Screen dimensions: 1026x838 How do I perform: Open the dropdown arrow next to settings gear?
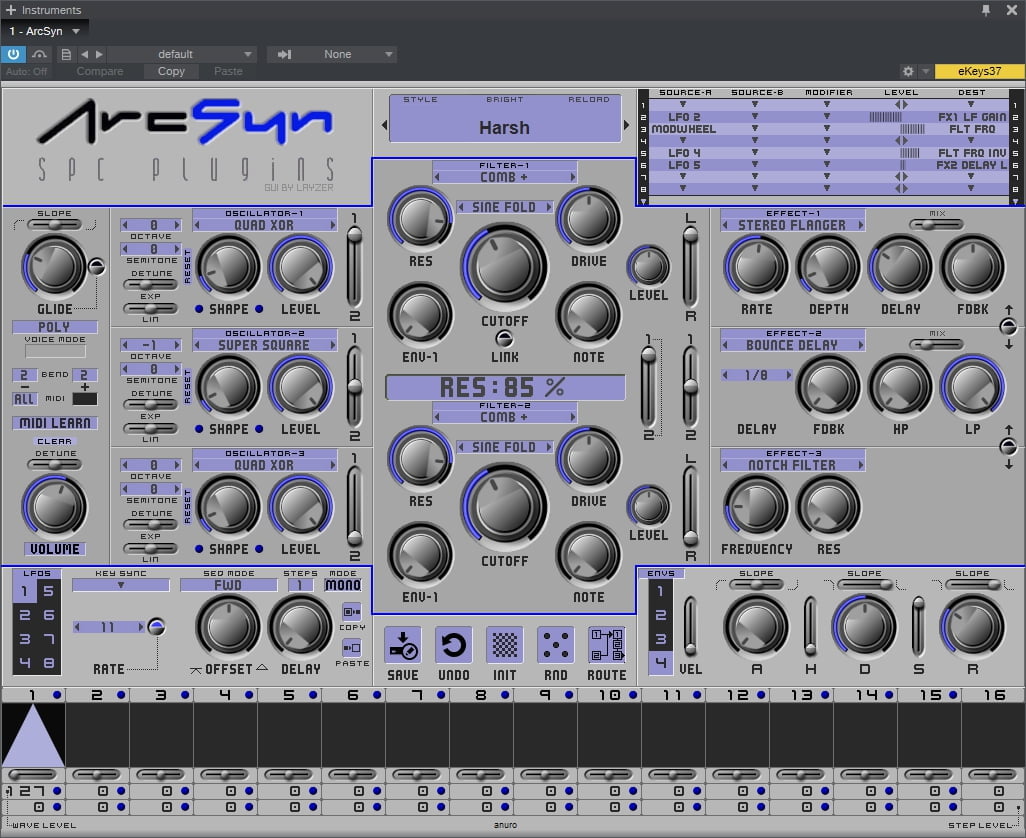[925, 71]
